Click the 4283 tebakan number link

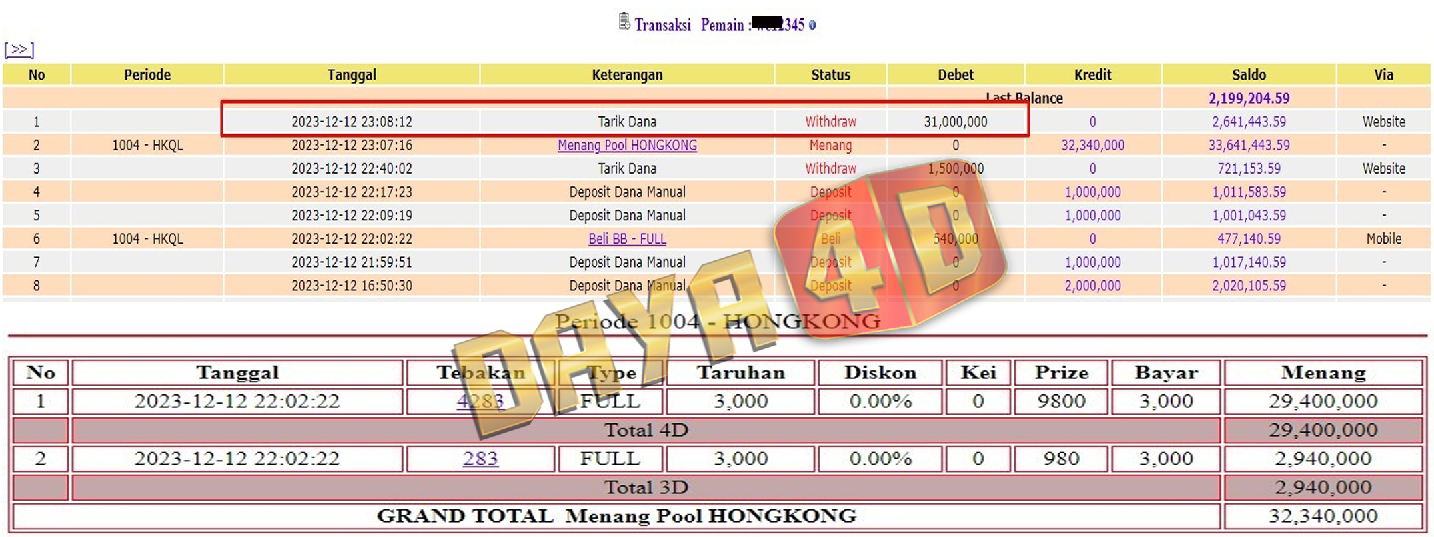pos(478,401)
